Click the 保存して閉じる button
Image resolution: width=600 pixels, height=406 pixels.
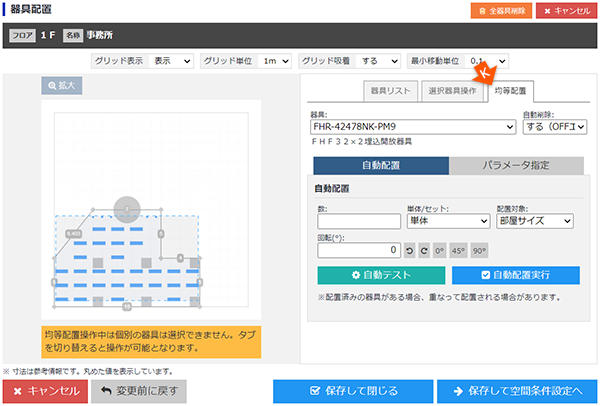coord(351,391)
